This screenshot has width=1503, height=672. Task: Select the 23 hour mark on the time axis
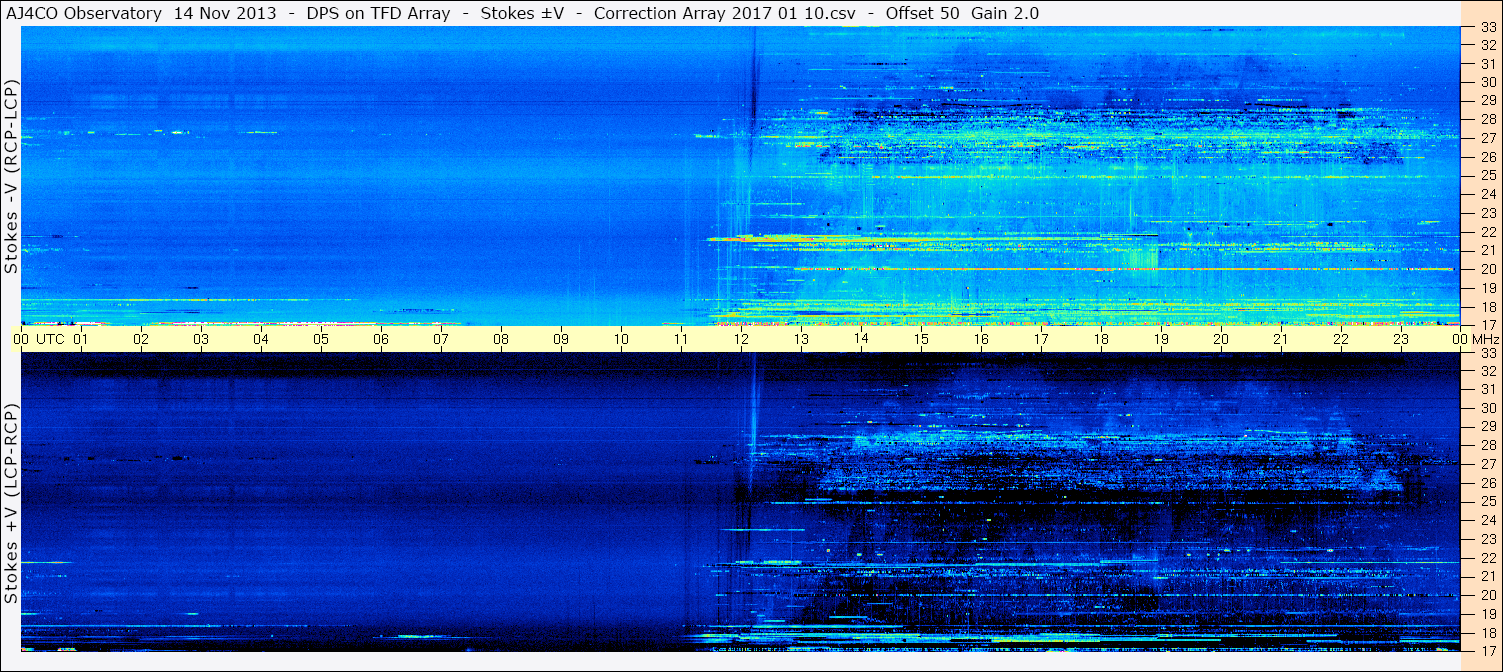coord(1401,339)
